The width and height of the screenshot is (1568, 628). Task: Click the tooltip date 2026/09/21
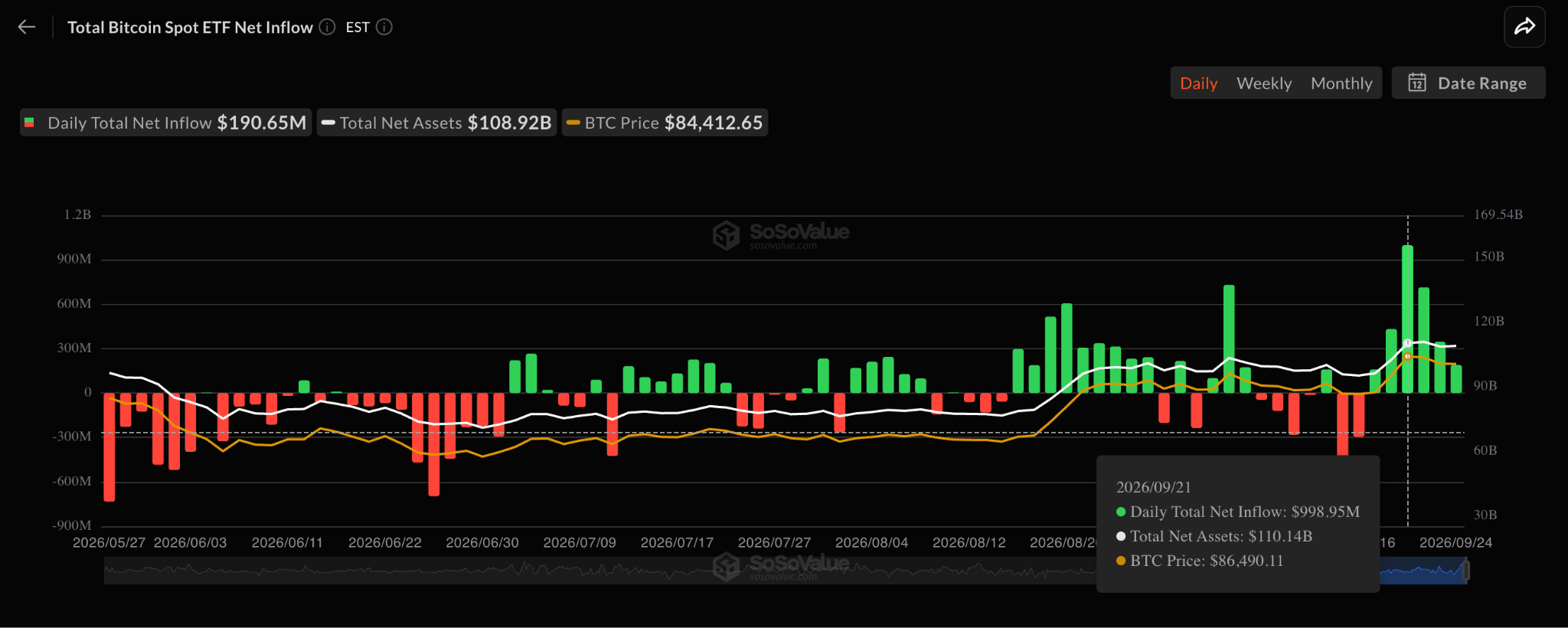[x=1153, y=487]
